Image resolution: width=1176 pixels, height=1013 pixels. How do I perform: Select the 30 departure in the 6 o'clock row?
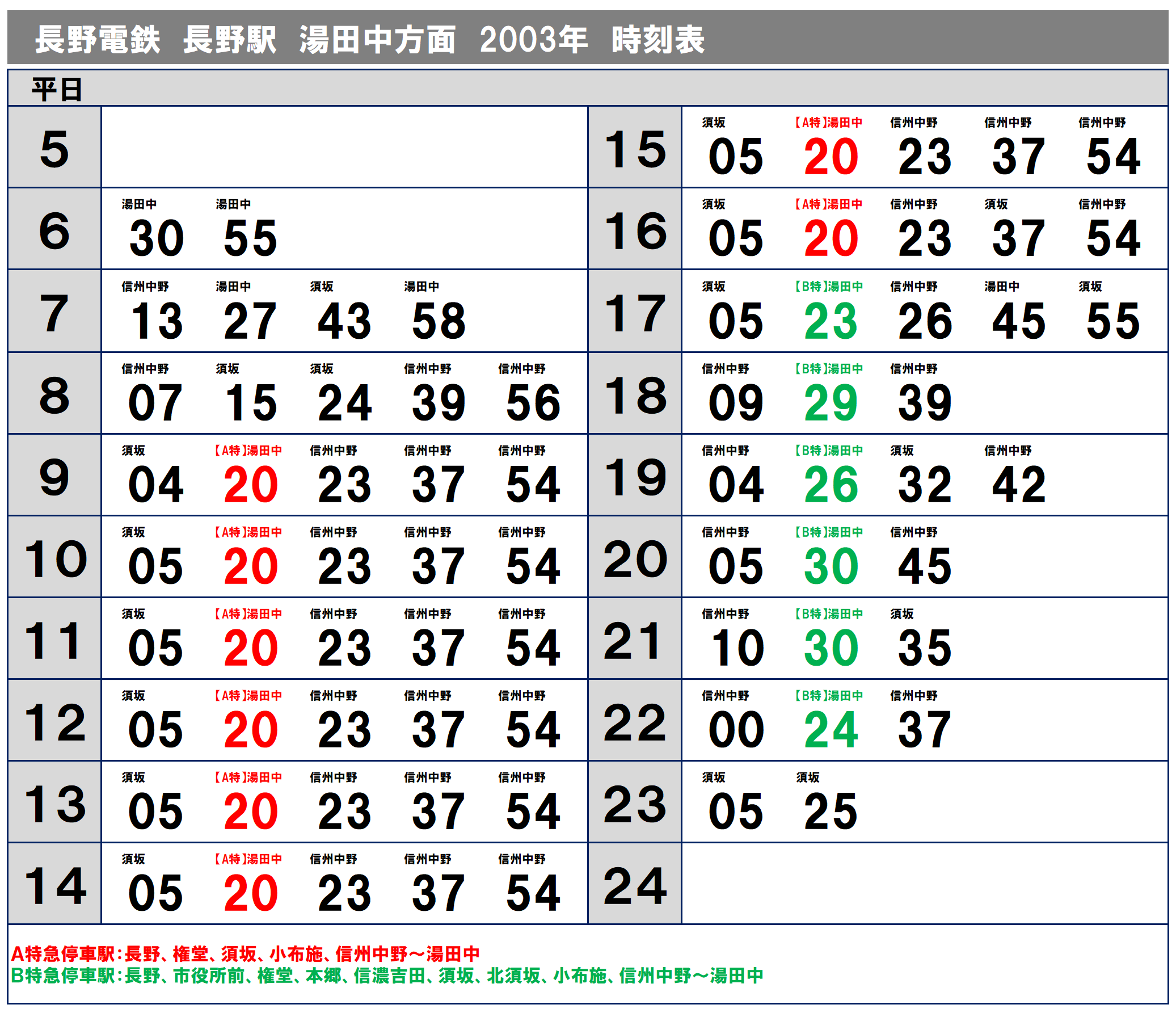click(157, 238)
